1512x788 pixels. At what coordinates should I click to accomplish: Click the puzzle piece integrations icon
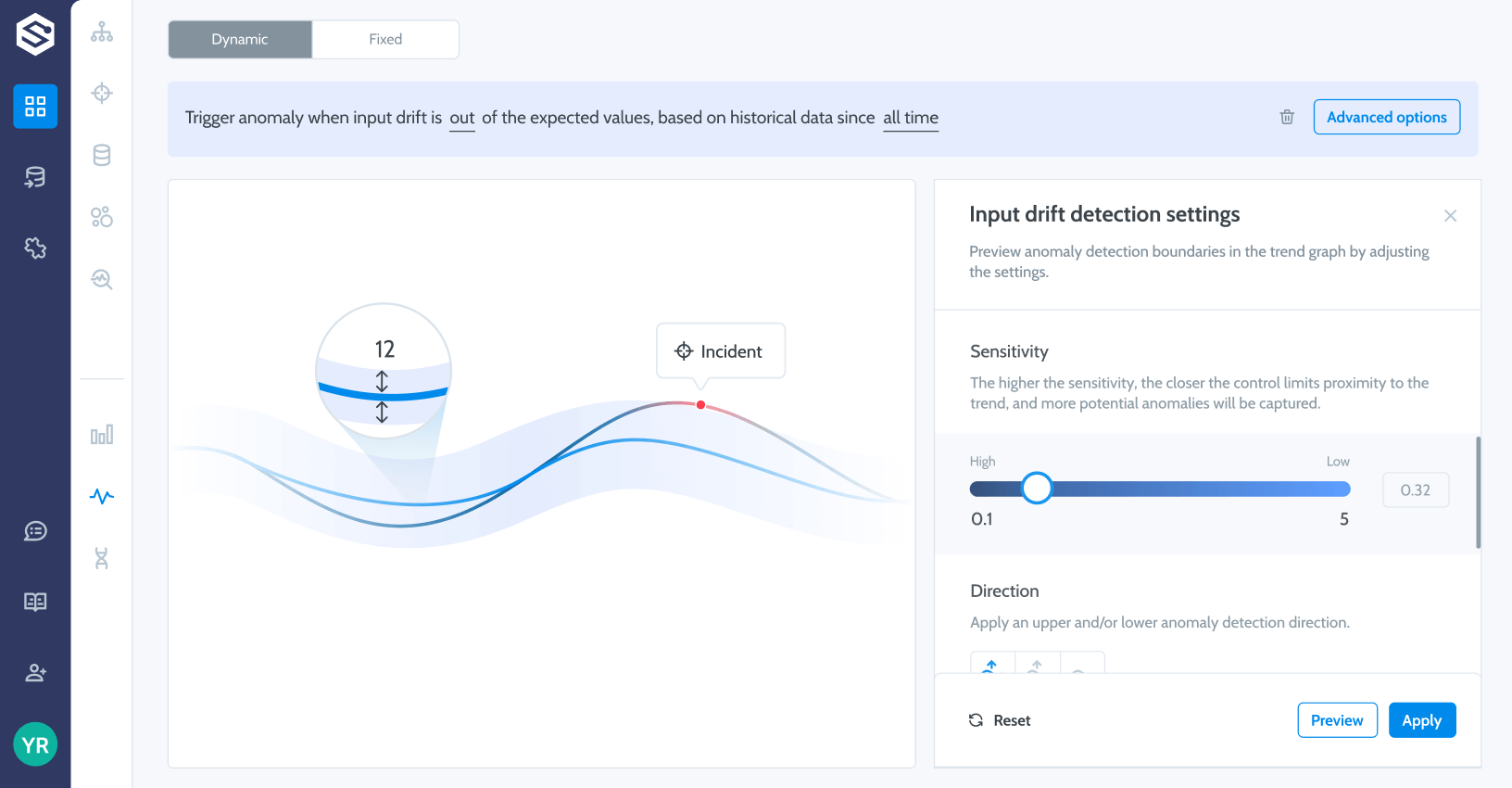pyautogui.click(x=35, y=248)
